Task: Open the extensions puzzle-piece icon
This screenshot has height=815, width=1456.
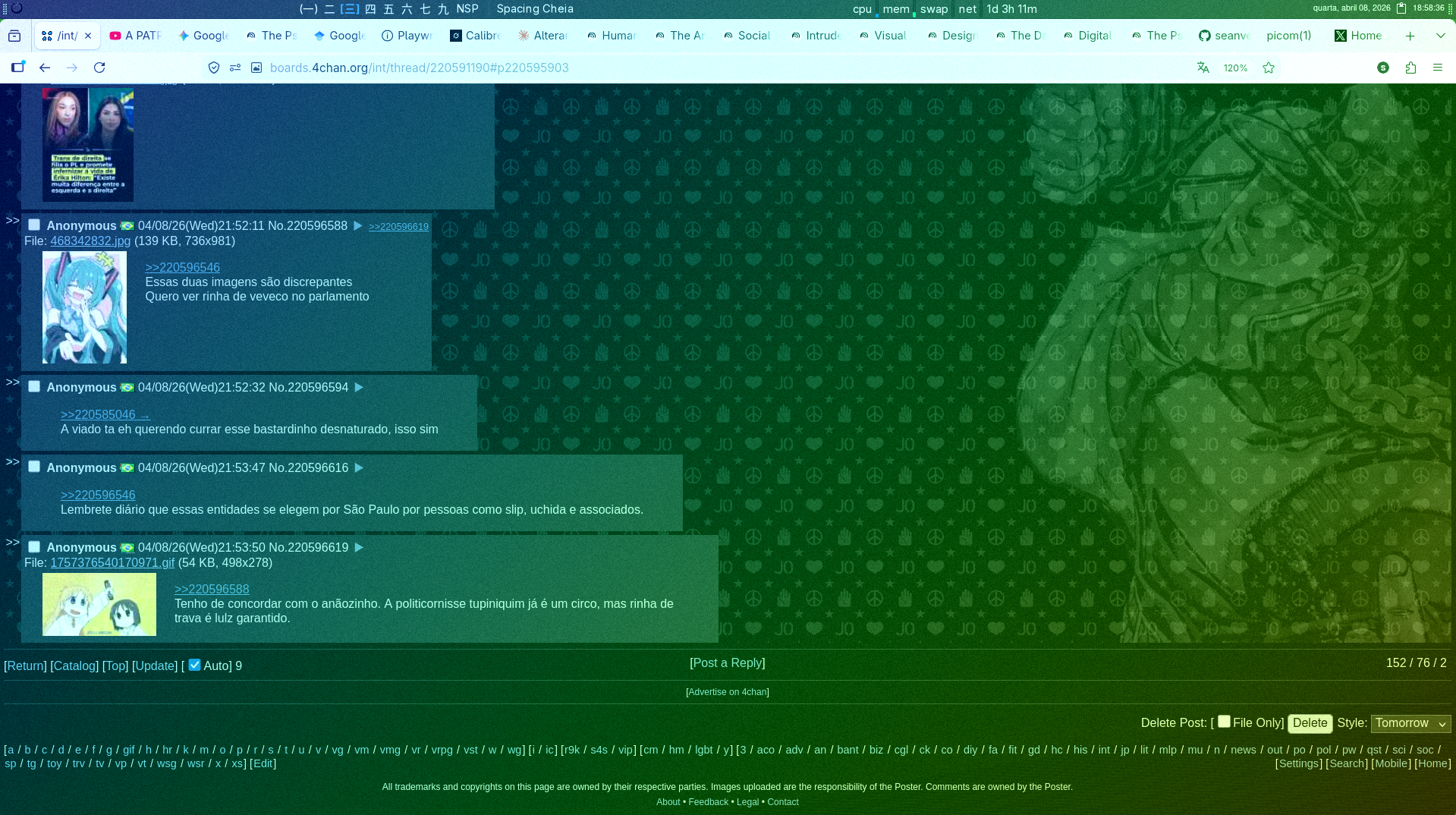Action: click(x=1410, y=68)
